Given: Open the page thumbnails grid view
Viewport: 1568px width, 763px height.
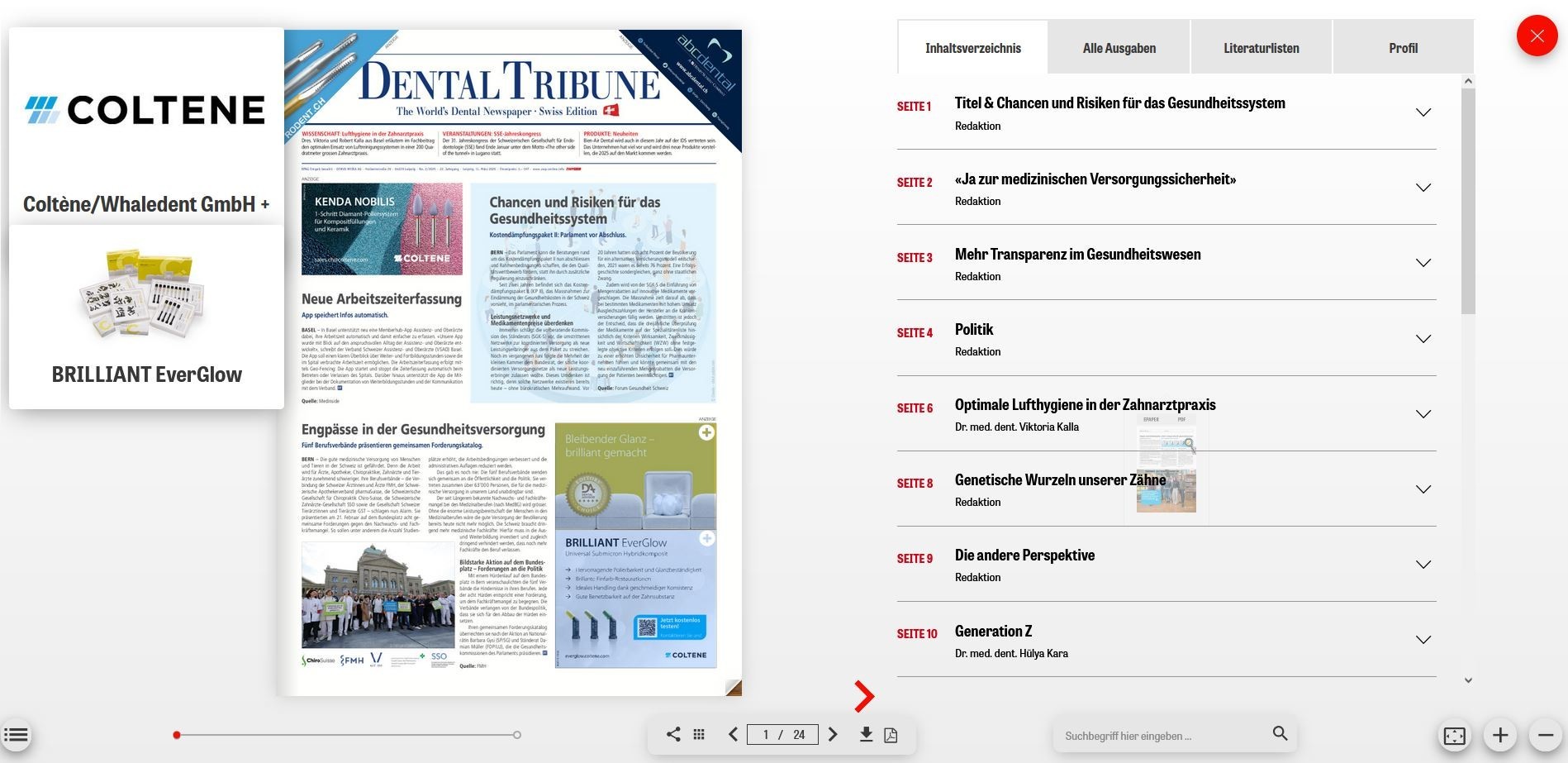Looking at the screenshot, I should [x=699, y=734].
